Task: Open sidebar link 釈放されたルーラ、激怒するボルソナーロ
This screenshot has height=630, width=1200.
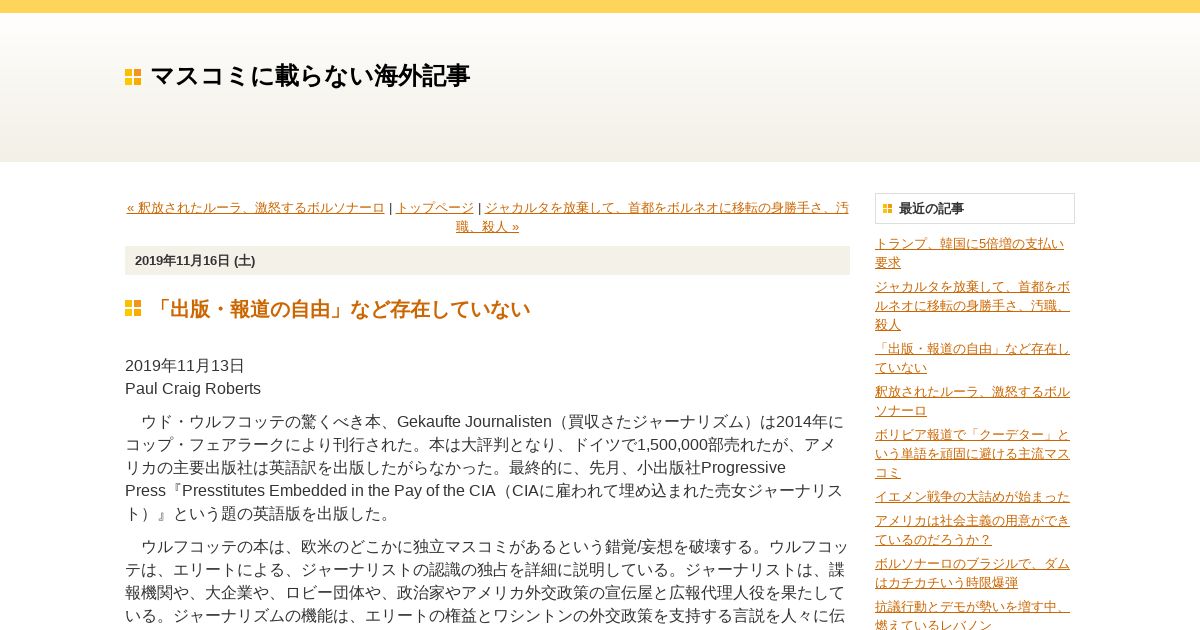Action: pyautogui.click(x=972, y=401)
